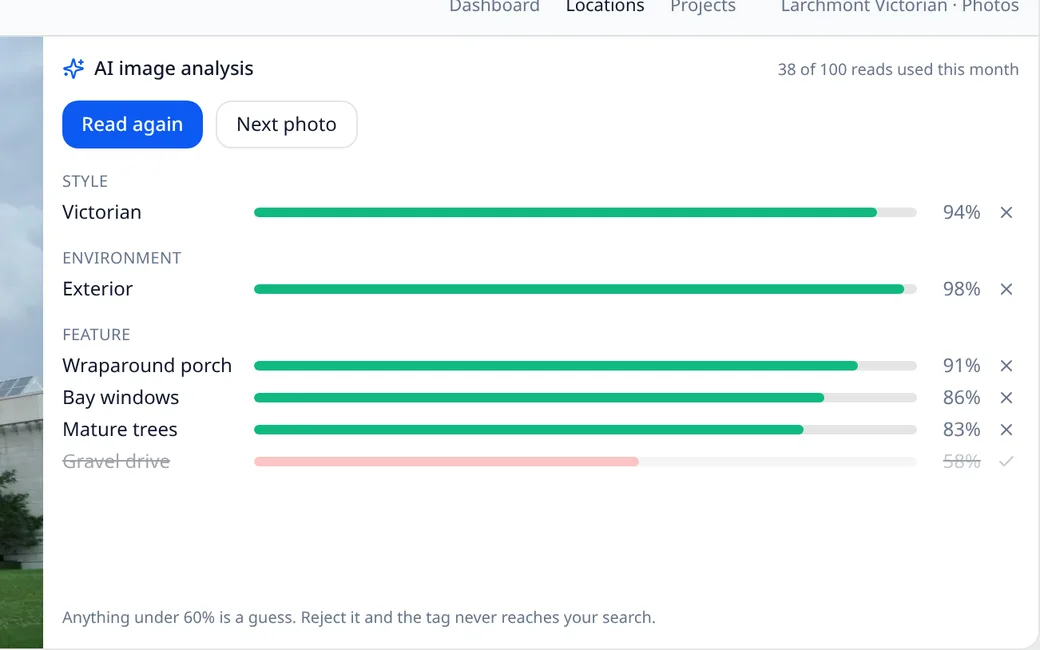Open Larchmont Victorian Photos breadcrumb
The image size is (1040, 650).
[899, 7]
